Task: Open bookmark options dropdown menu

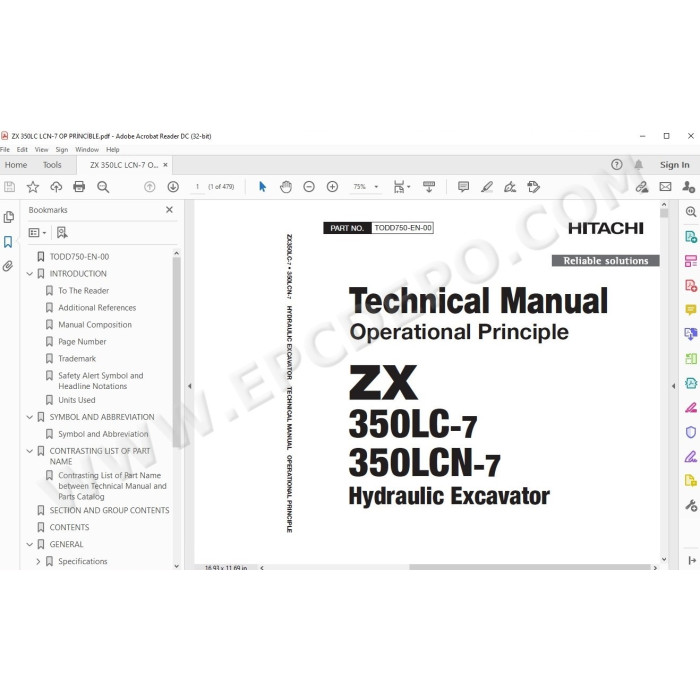Action: tap(37, 232)
